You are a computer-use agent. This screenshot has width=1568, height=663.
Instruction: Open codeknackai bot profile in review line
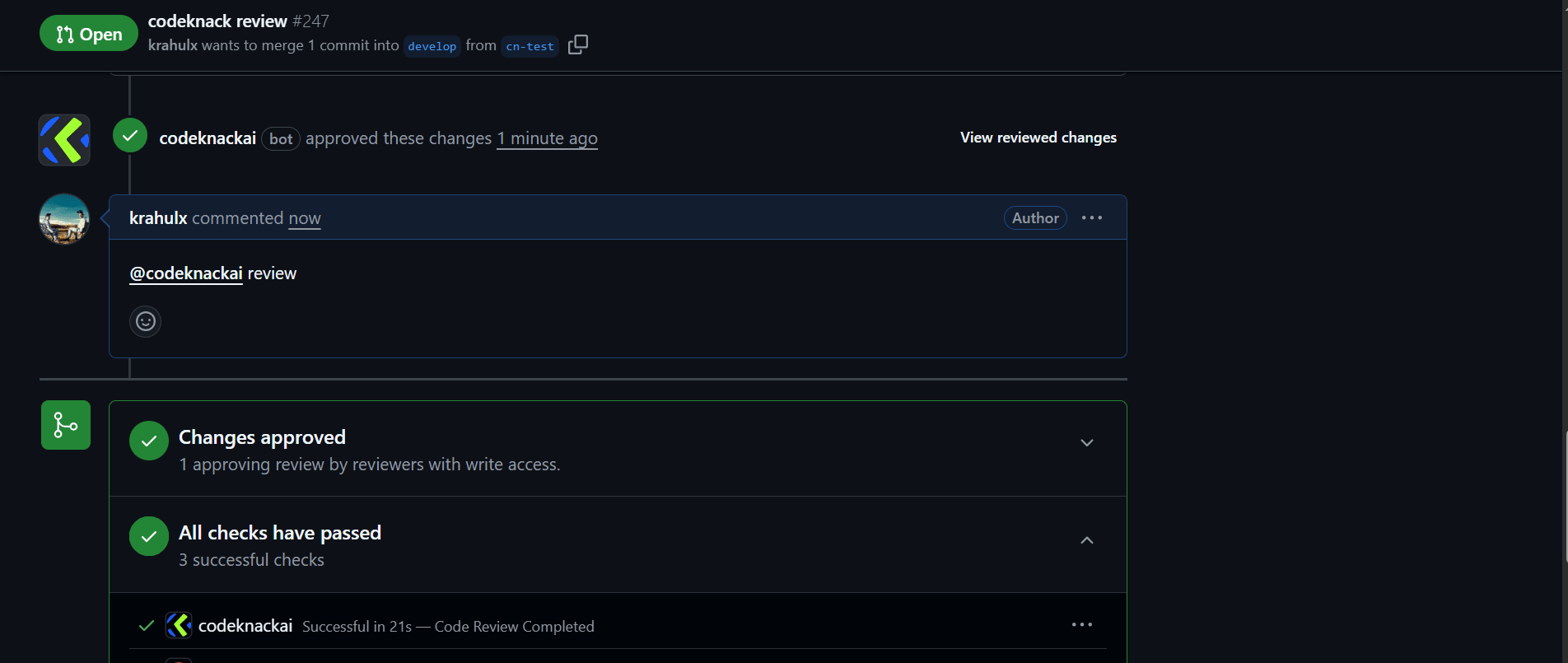(208, 138)
